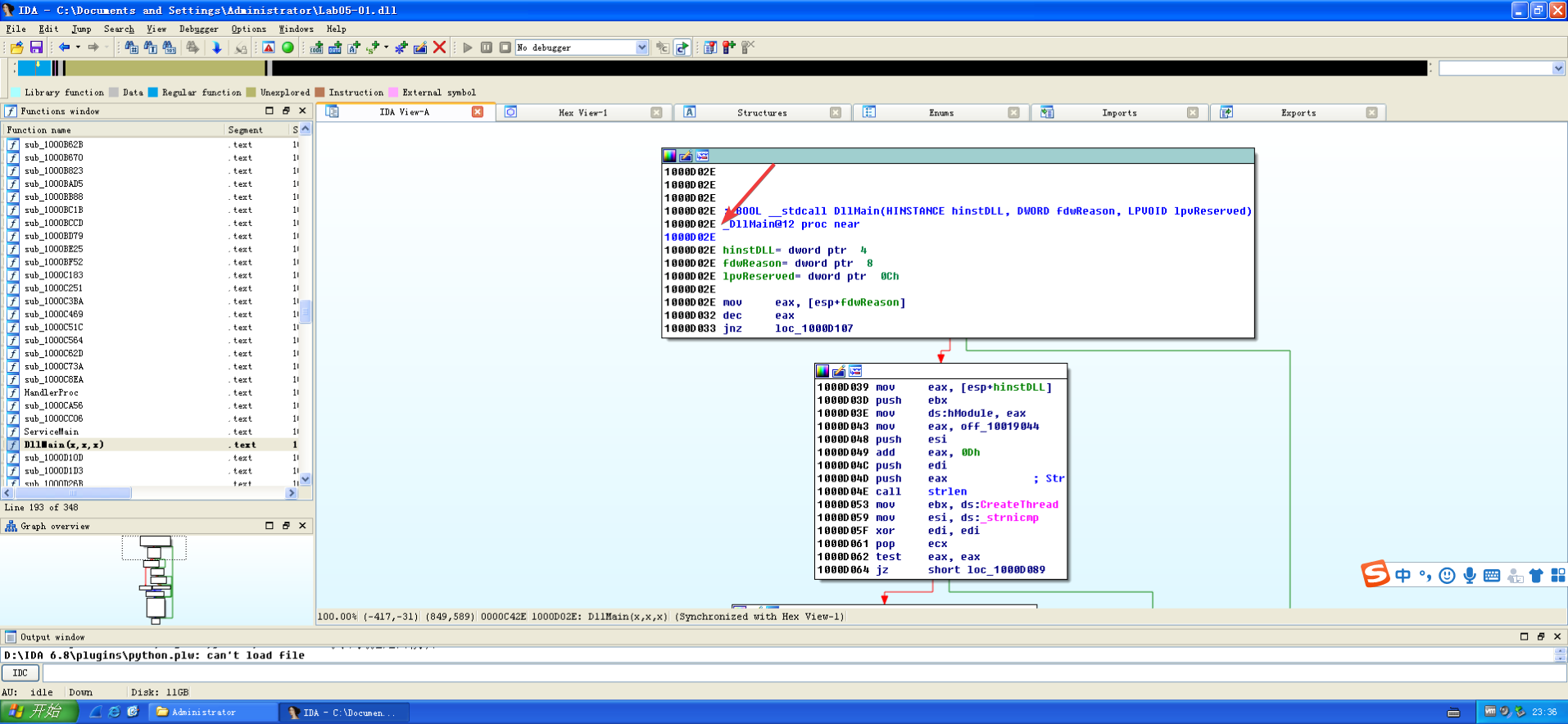Jump back with the blue left arrow

click(x=64, y=48)
